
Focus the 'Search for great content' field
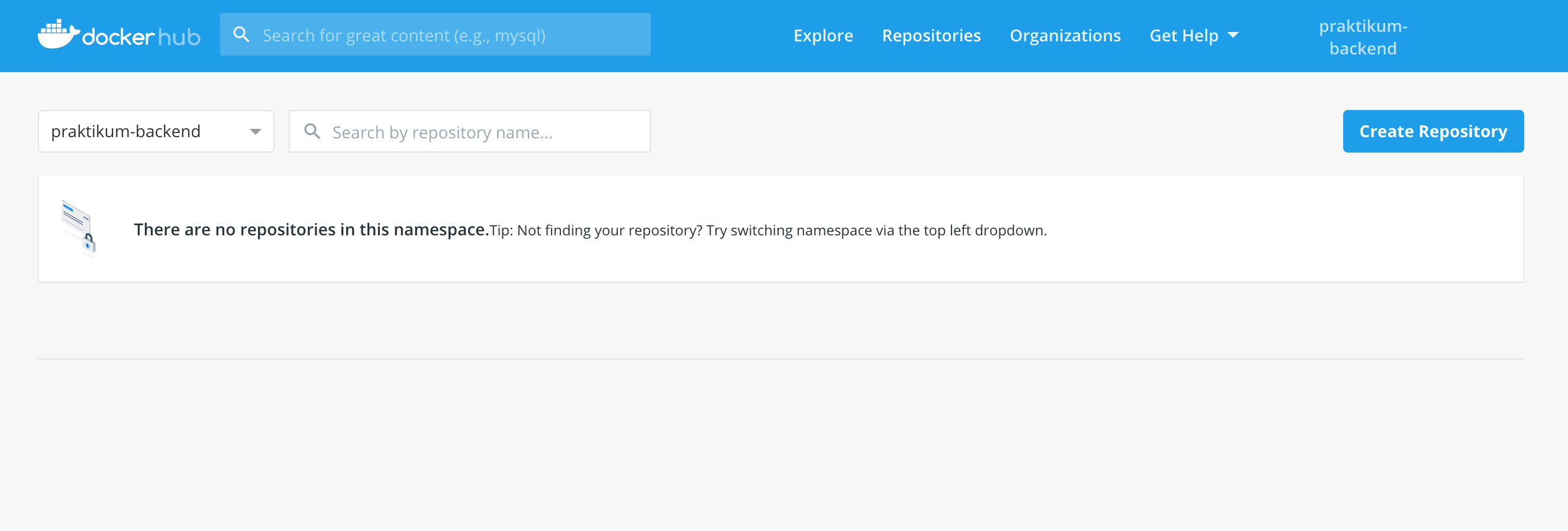coord(435,35)
